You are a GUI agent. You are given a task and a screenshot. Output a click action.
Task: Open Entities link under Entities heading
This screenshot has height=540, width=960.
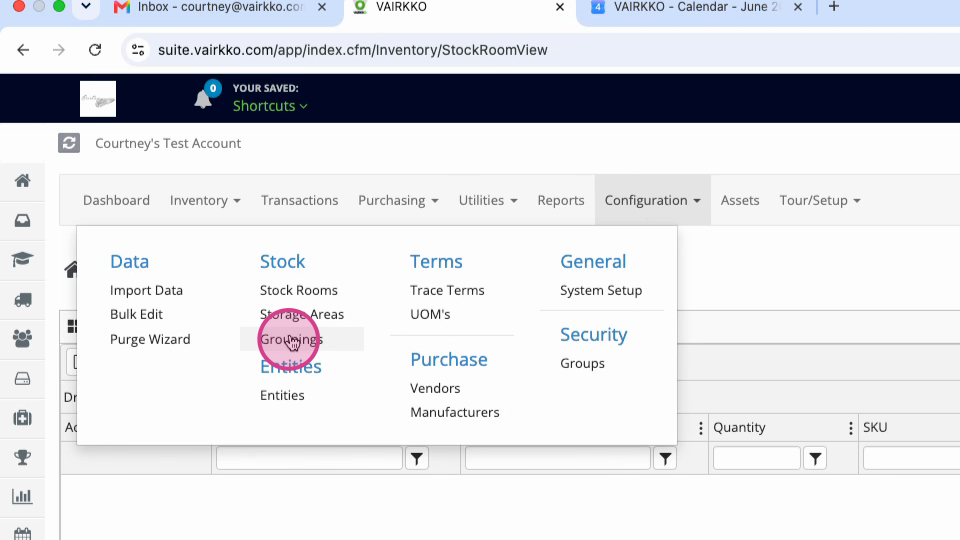282,396
